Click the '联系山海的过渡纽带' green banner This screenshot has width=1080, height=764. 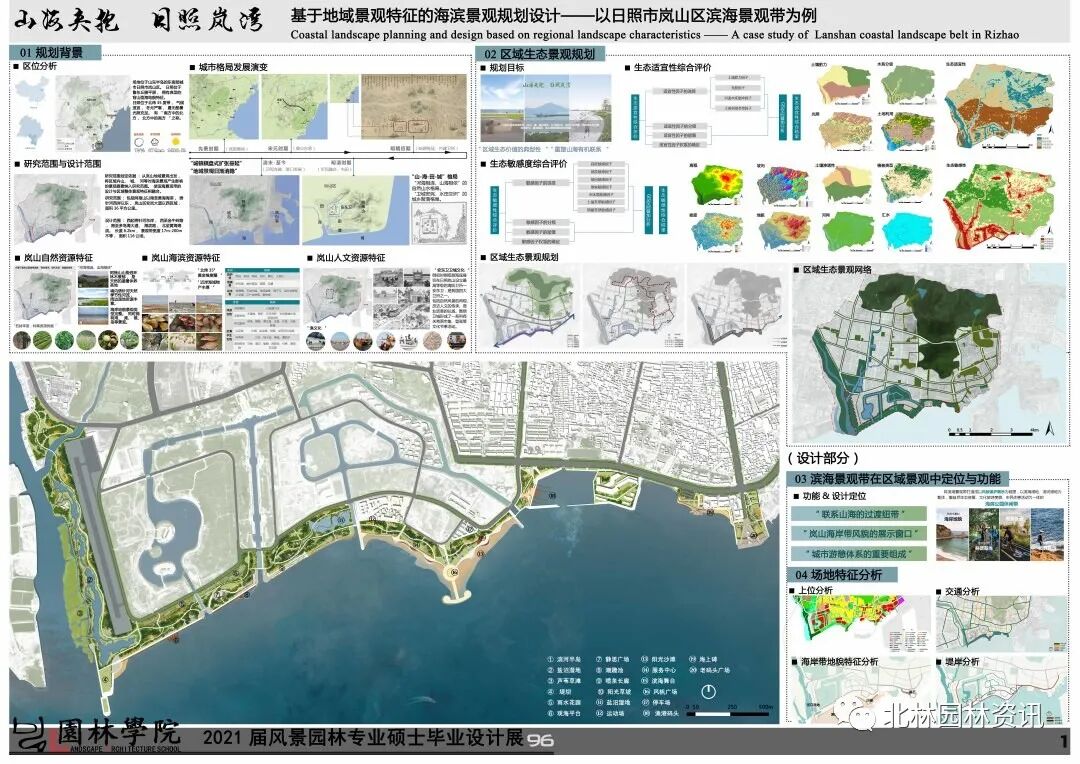[859, 513]
